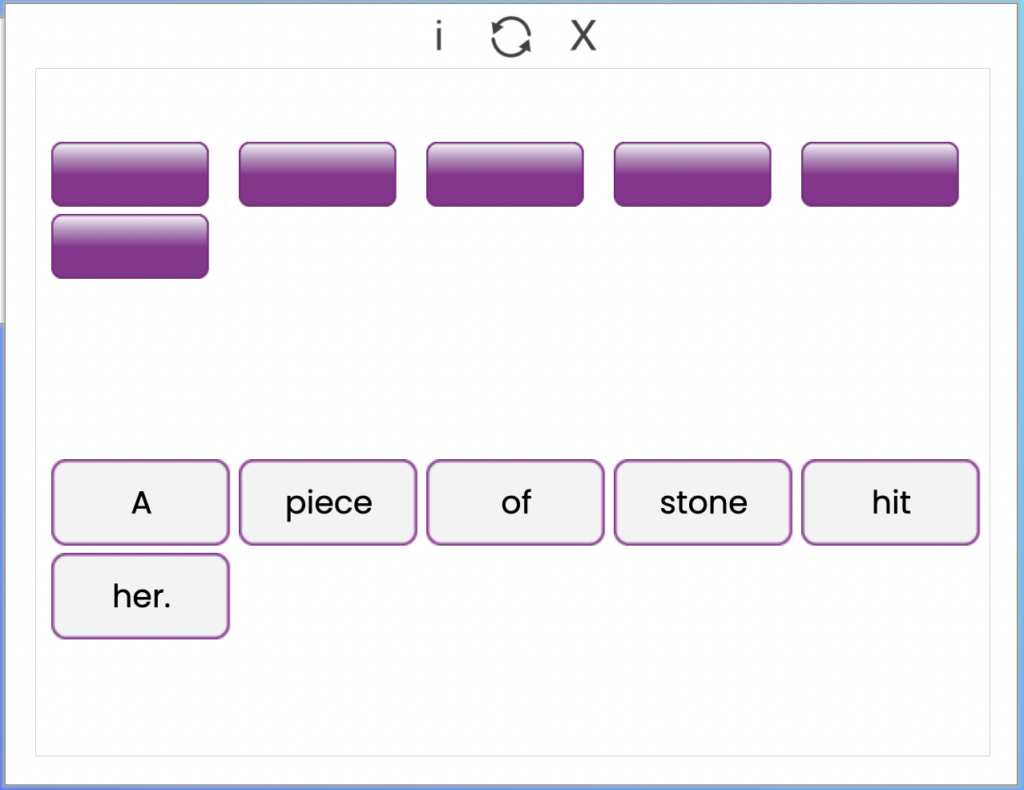Pick the word tile "of"

pos(515,502)
